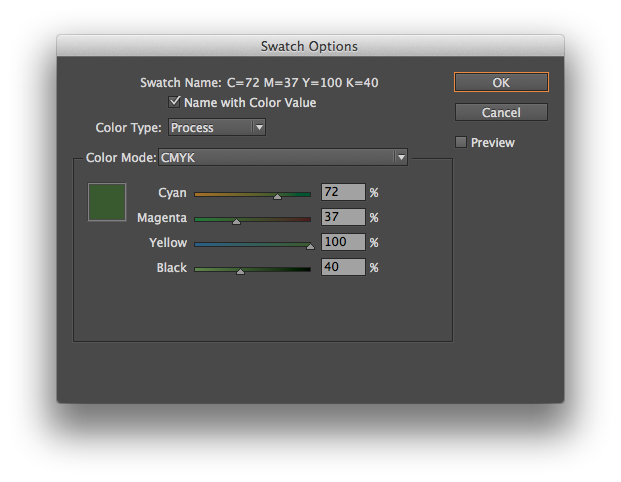Open the Color Mode dropdown

pyautogui.click(x=283, y=157)
